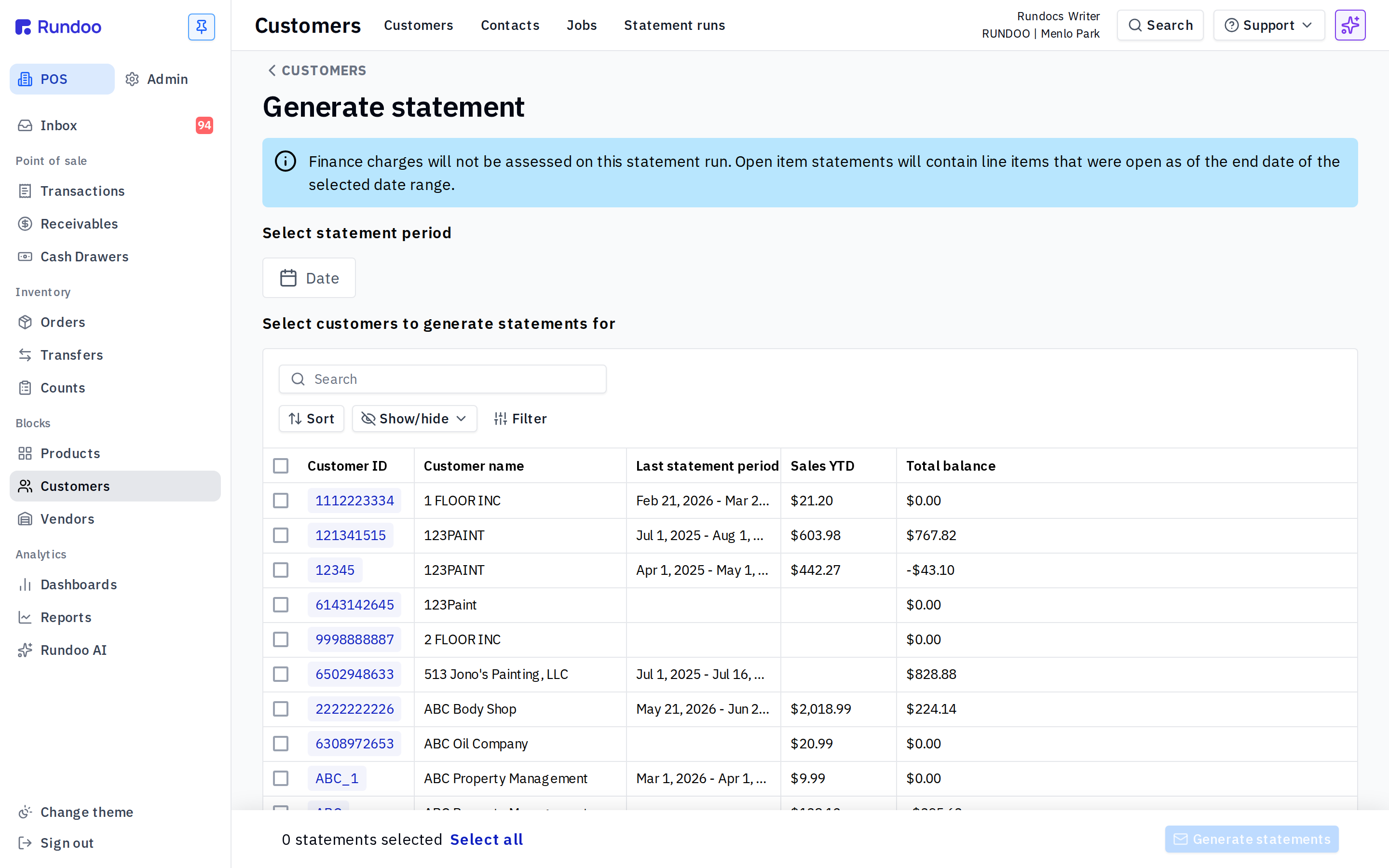Image resolution: width=1389 pixels, height=868 pixels.
Task: Check the 1 FLOOR INC row checkbox
Action: [281, 501]
